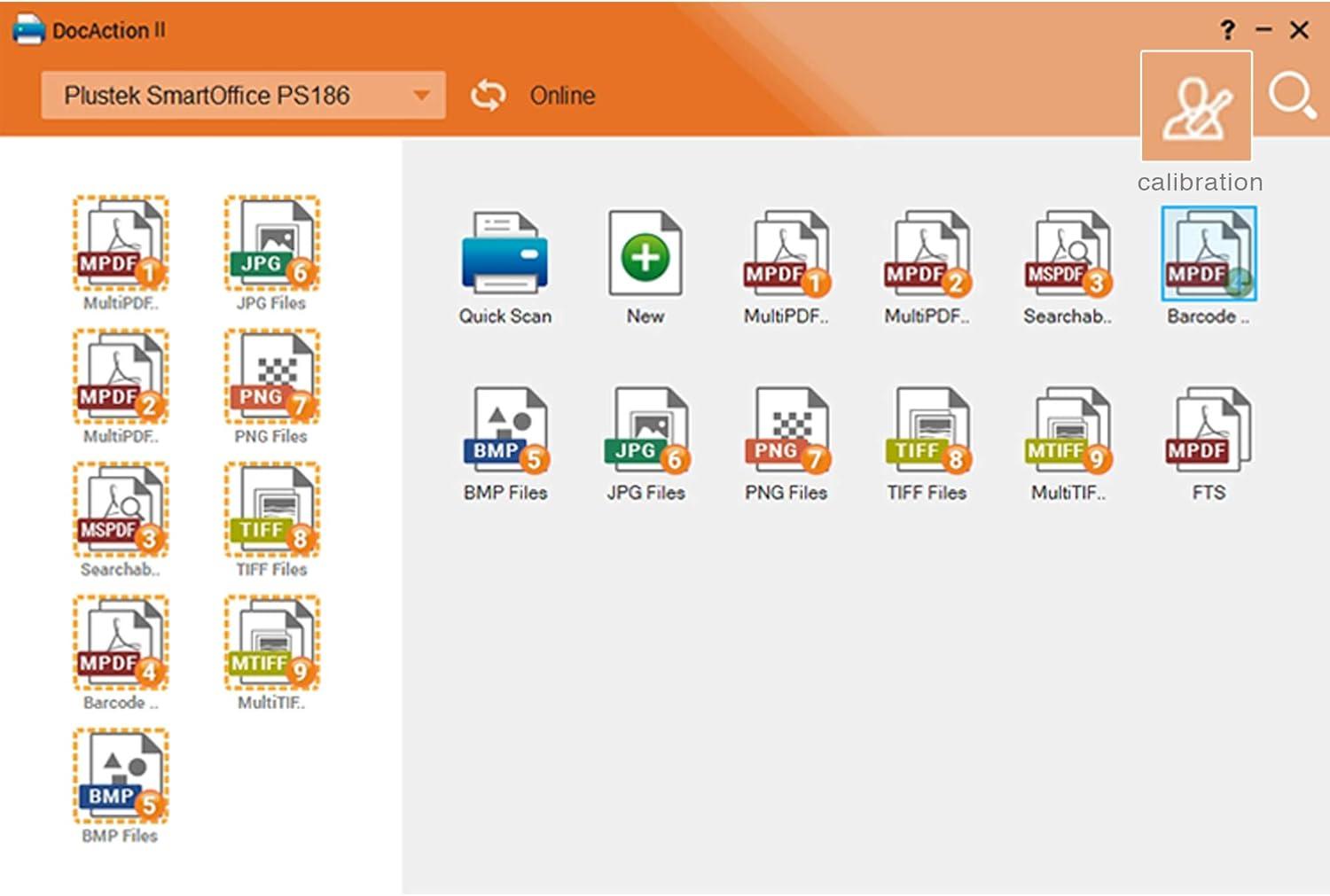
Task: Click the refresh connection icon
Action: coord(488,95)
